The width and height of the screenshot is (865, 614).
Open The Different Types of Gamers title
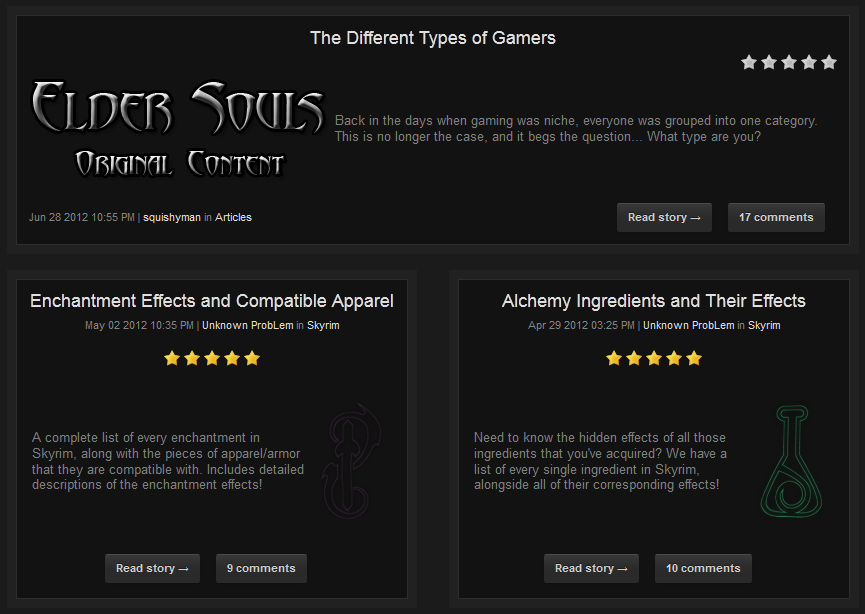pos(432,38)
